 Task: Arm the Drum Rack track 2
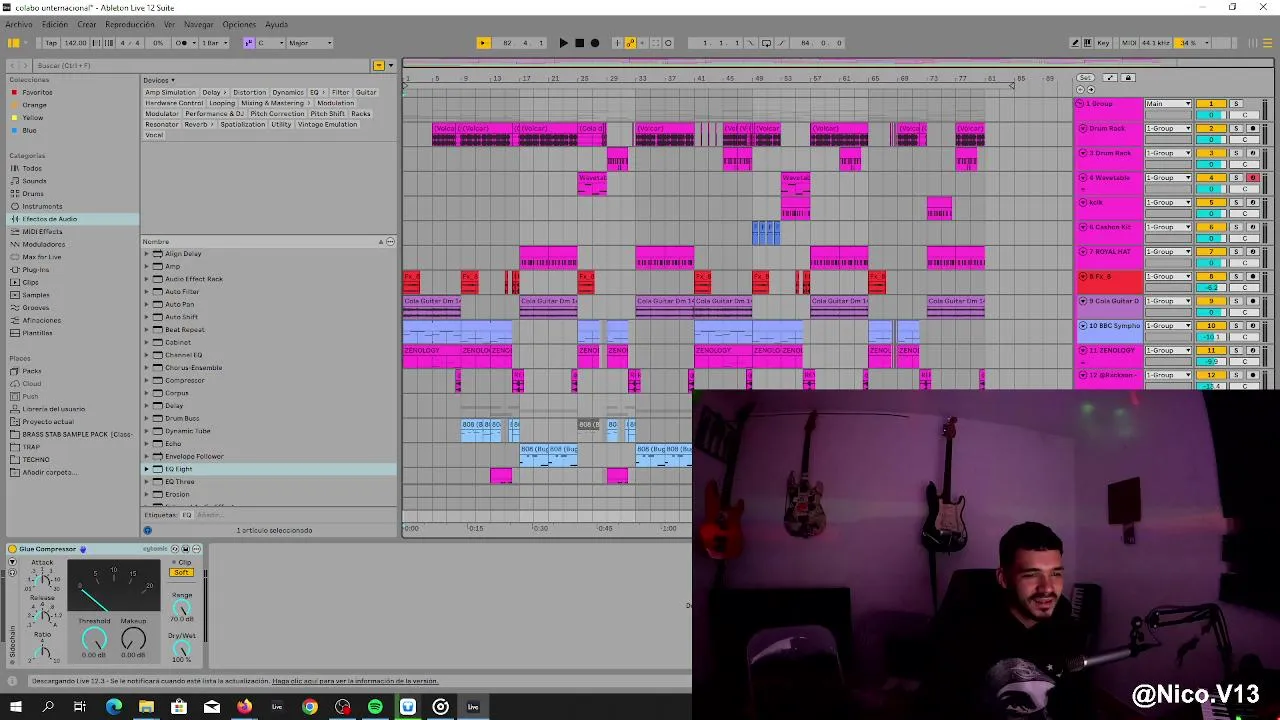(x=1252, y=129)
